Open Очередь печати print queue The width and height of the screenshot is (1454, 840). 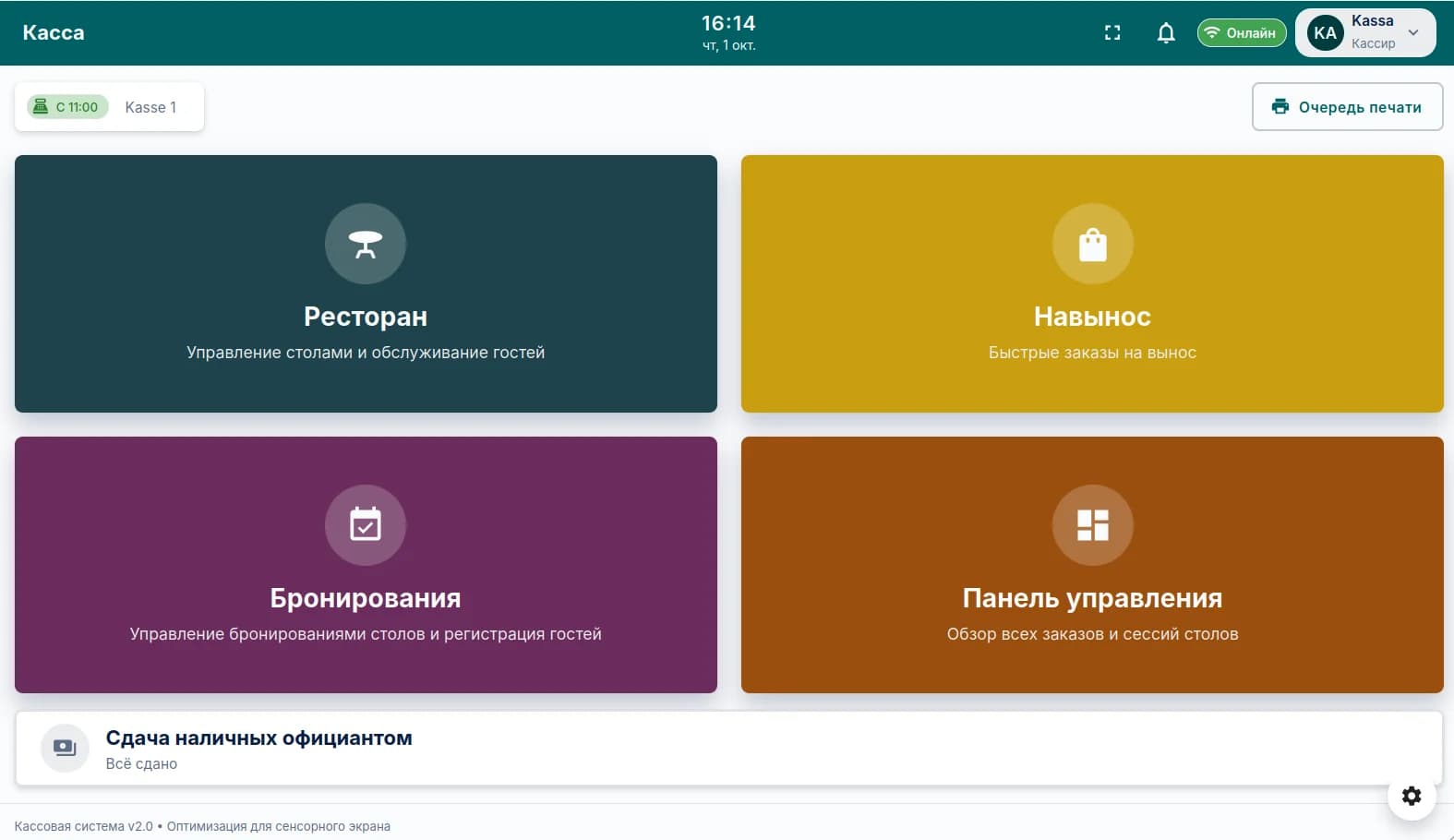click(1347, 107)
